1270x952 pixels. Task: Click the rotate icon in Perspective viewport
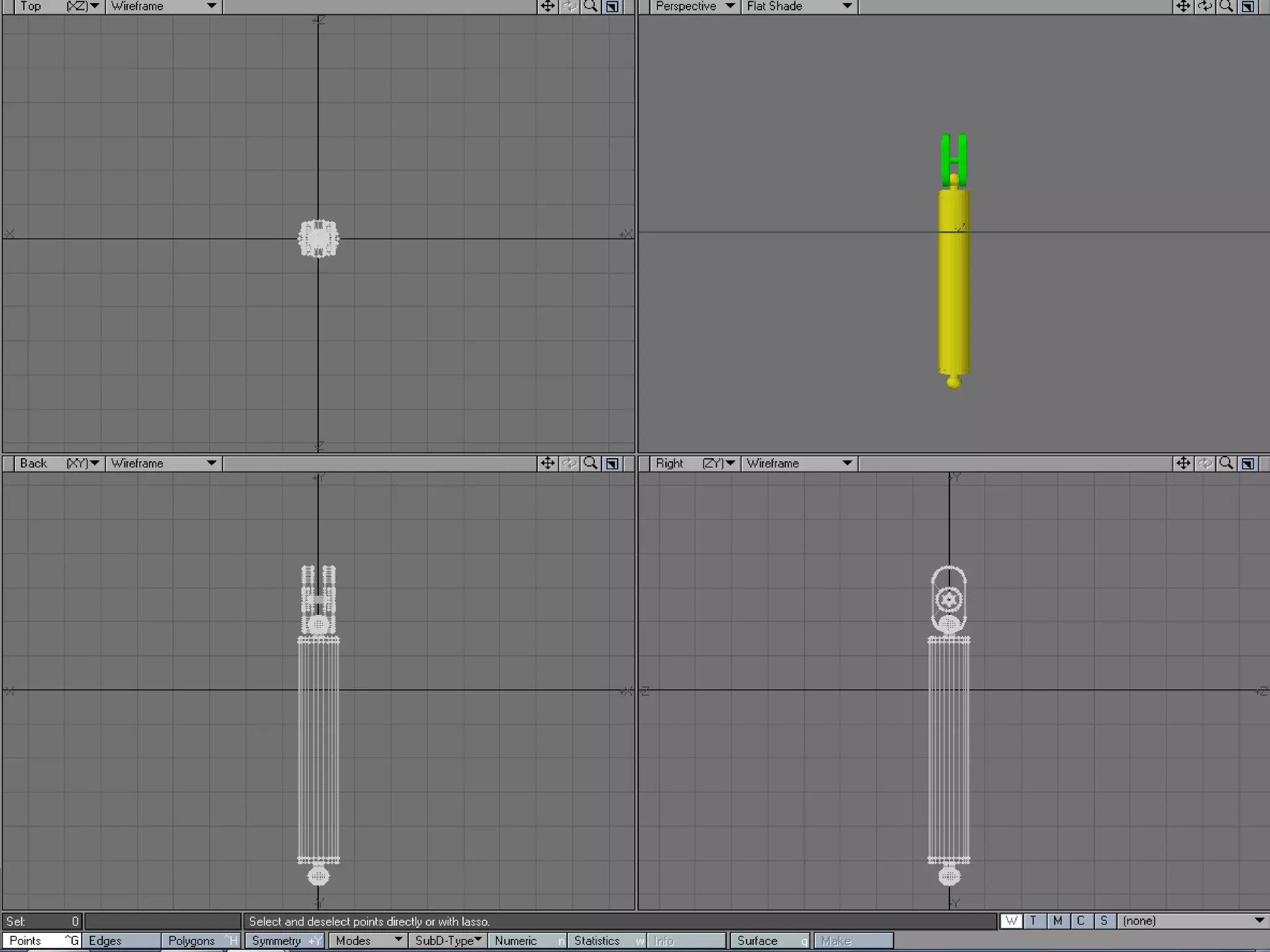pos(1205,6)
